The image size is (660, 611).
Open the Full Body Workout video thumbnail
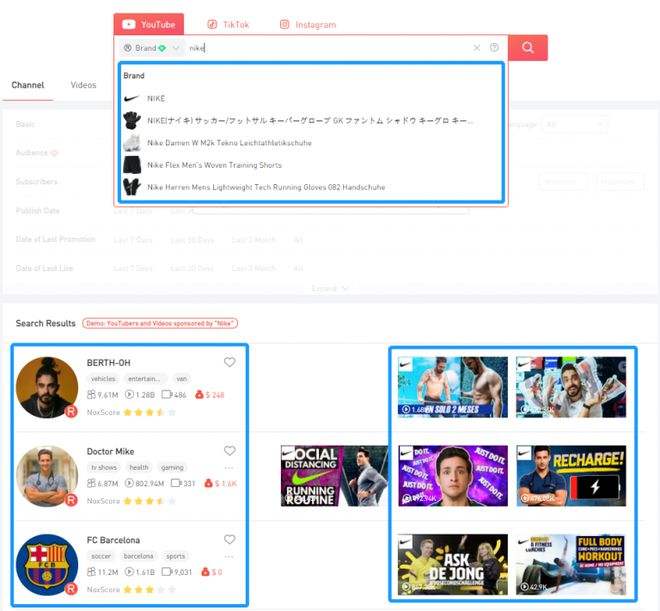click(x=571, y=565)
